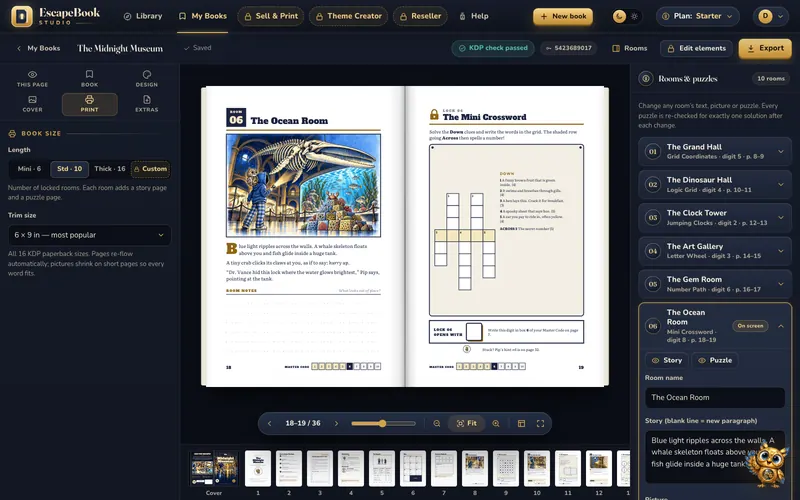This screenshot has width=800, height=500.
Task: Open the Cover settings tab
Action: (x=32, y=104)
